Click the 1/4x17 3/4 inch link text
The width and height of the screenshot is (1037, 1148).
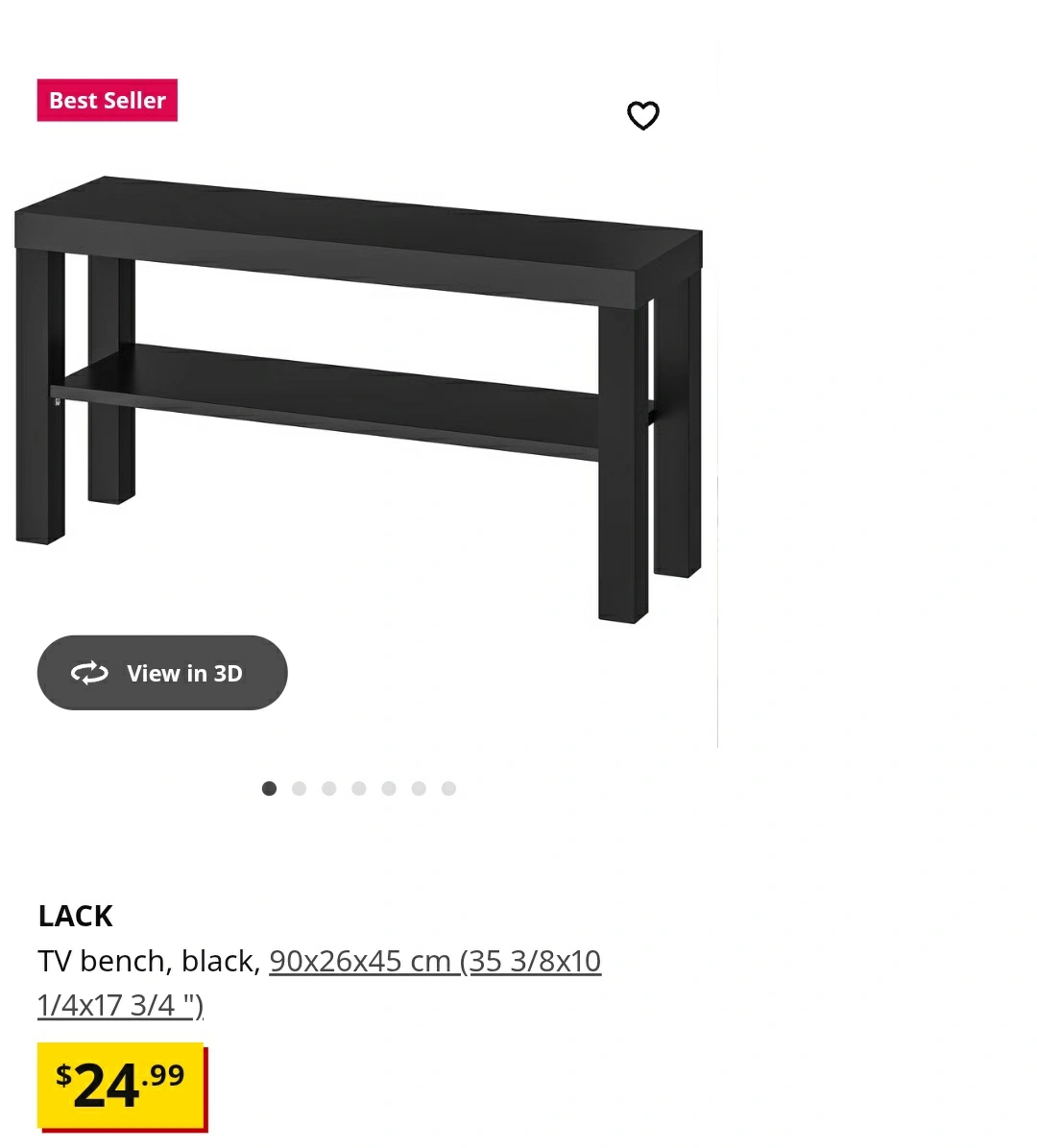tap(121, 1005)
